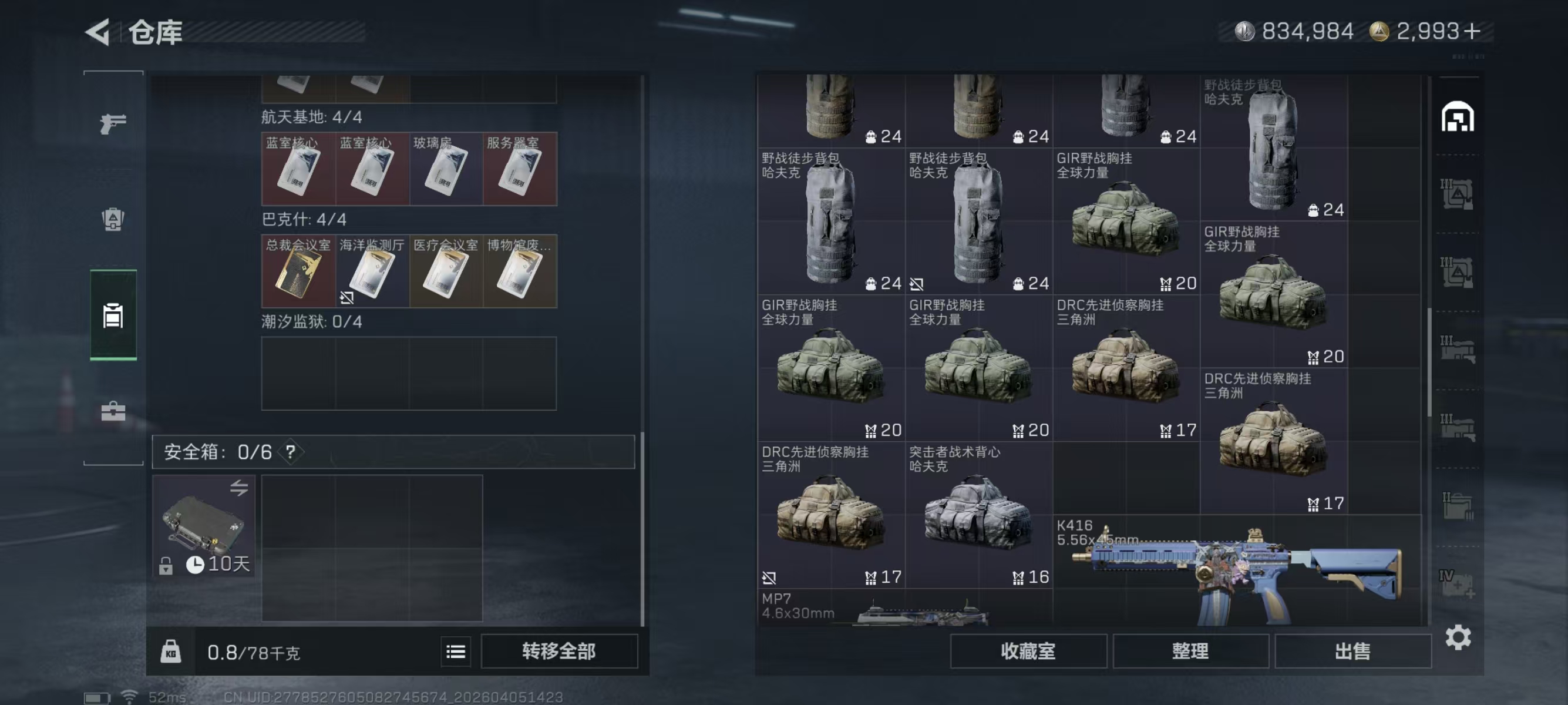This screenshot has width=1568, height=705.
Task: Select the 突击者战术背心 chest rig
Action: tap(979, 515)
